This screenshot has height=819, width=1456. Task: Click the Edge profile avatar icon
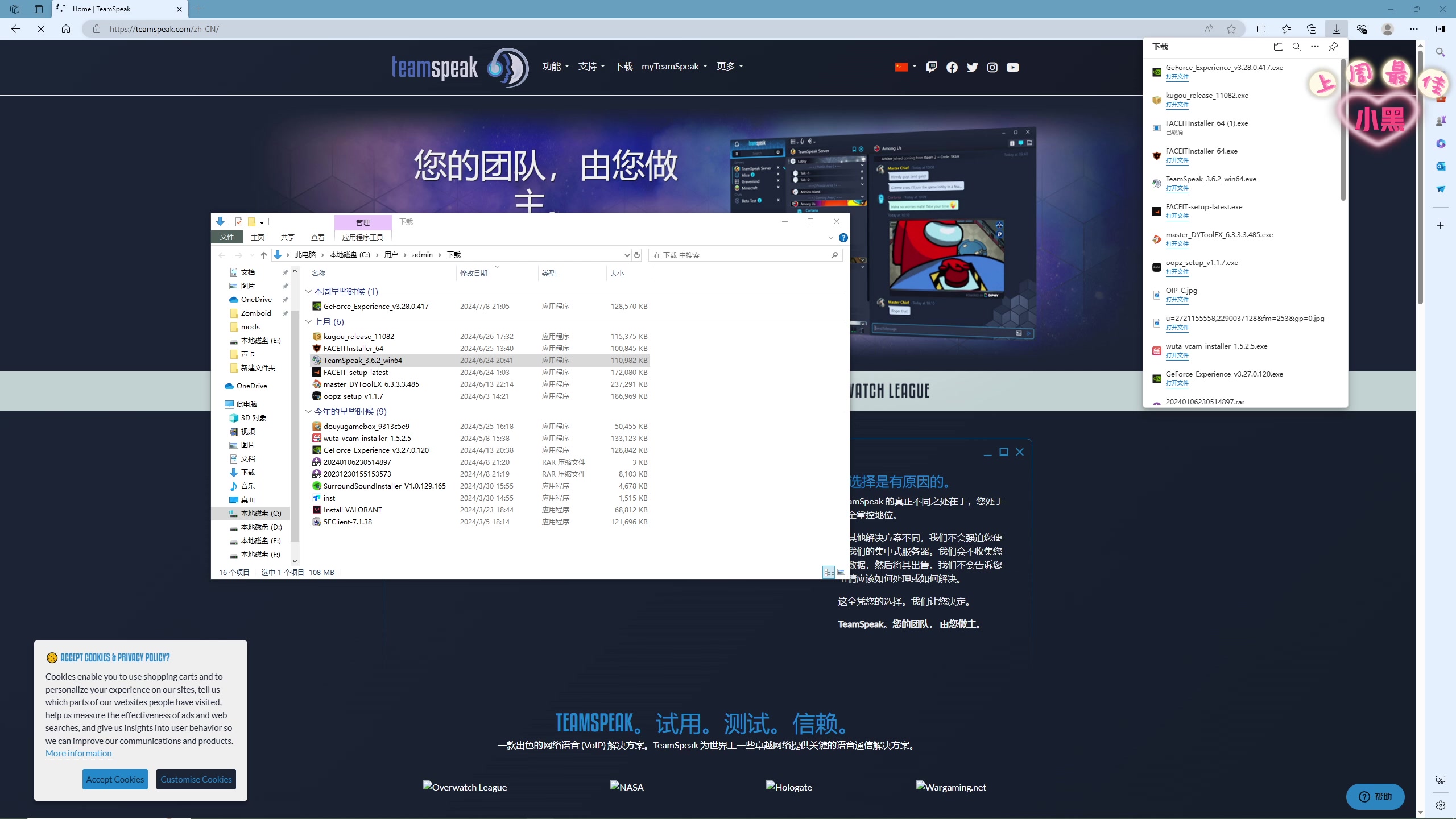pos(1388,29)
